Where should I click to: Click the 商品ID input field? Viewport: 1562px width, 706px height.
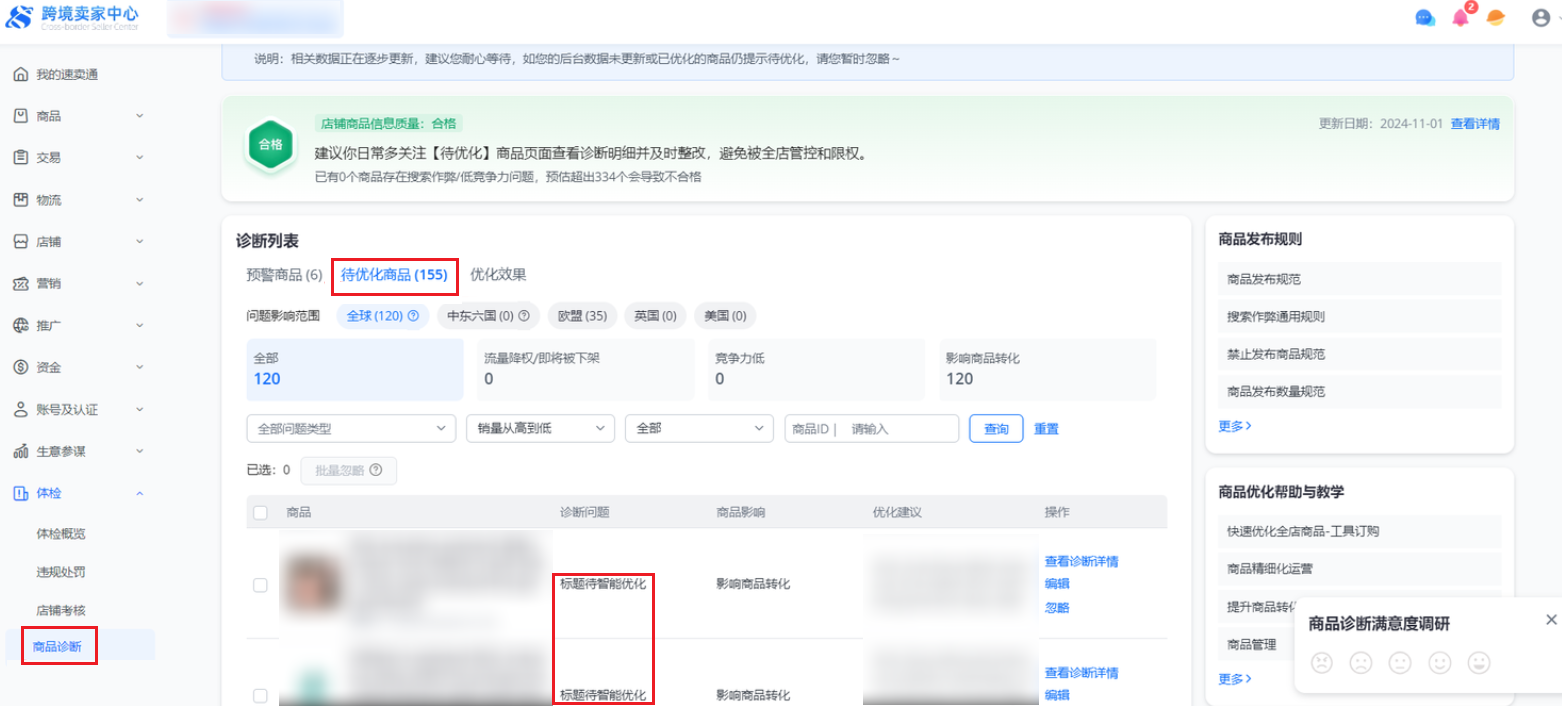[898, 428]
